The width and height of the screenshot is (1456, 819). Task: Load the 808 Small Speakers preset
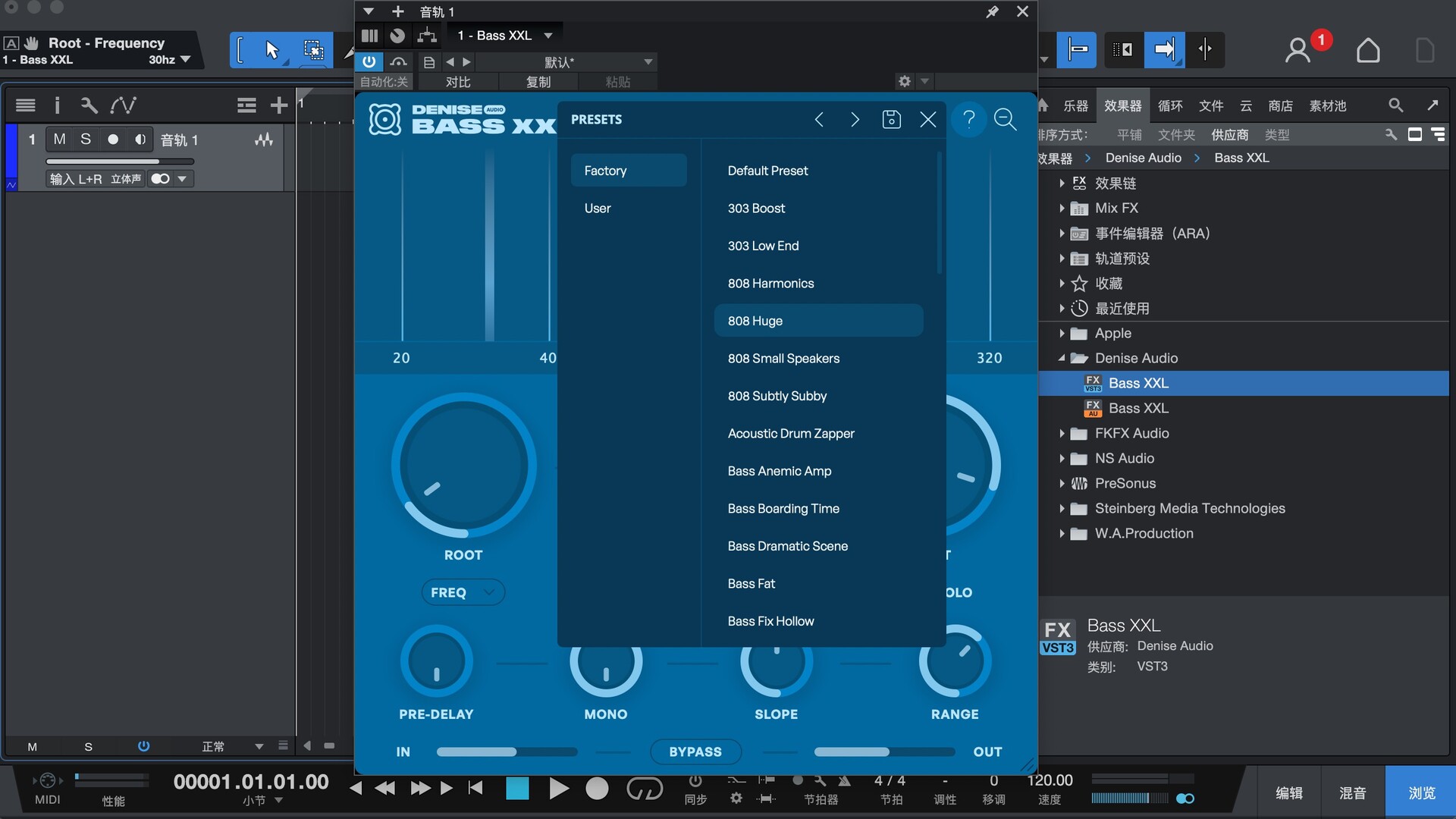click(783, 358)
